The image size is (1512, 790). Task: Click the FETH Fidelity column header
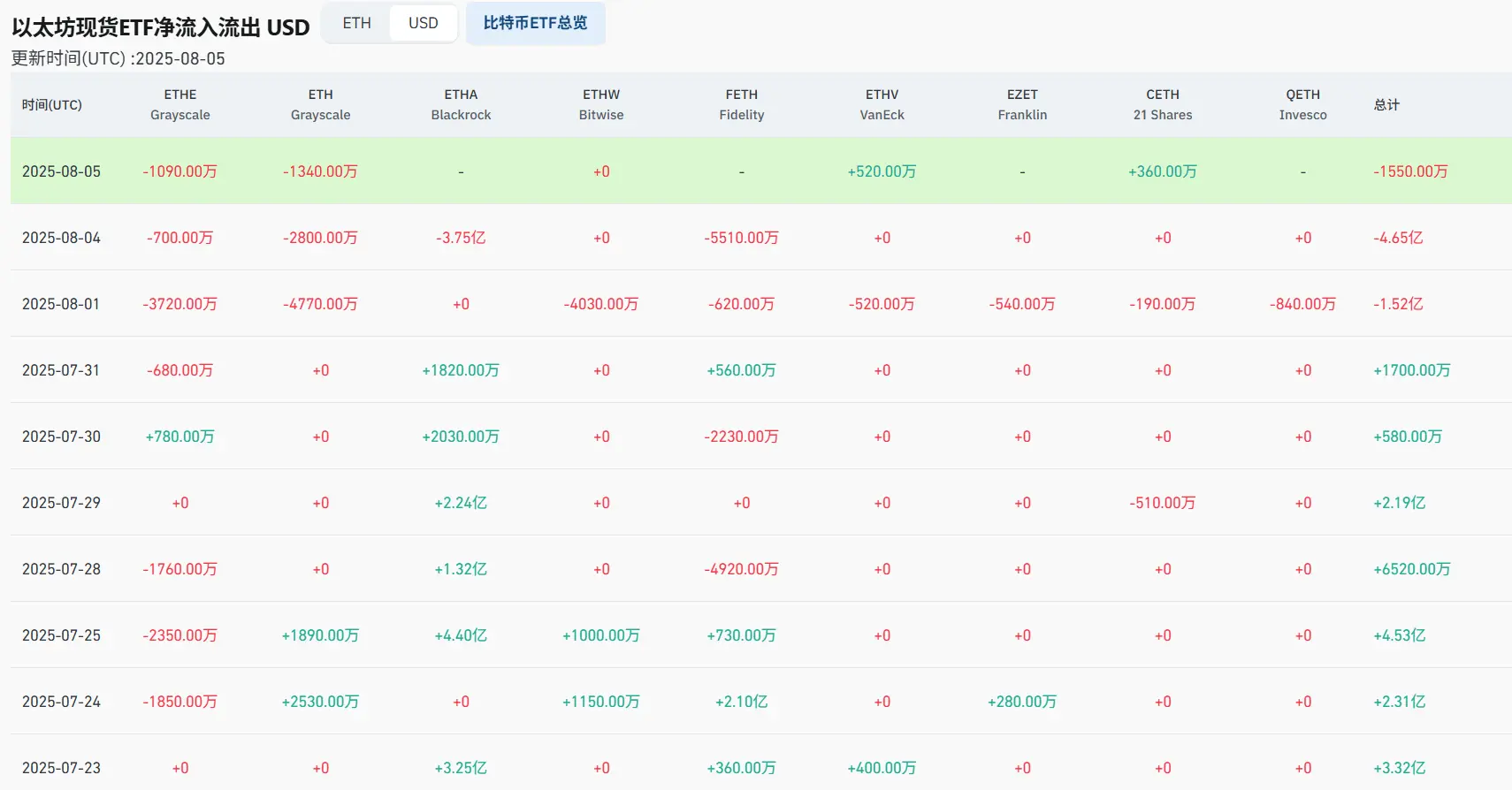click(742, 104)
